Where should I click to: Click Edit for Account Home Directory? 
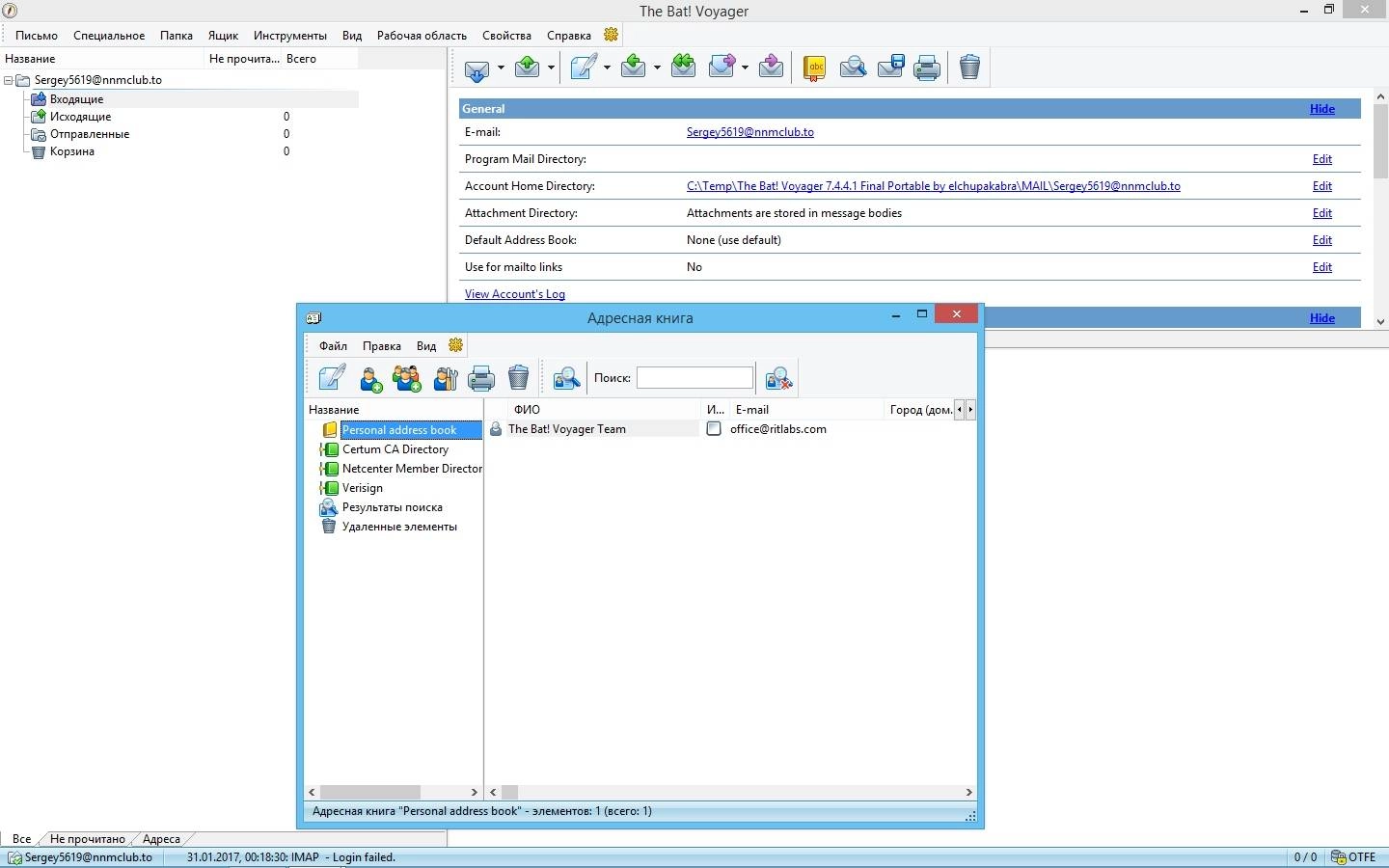[1322, 186]
